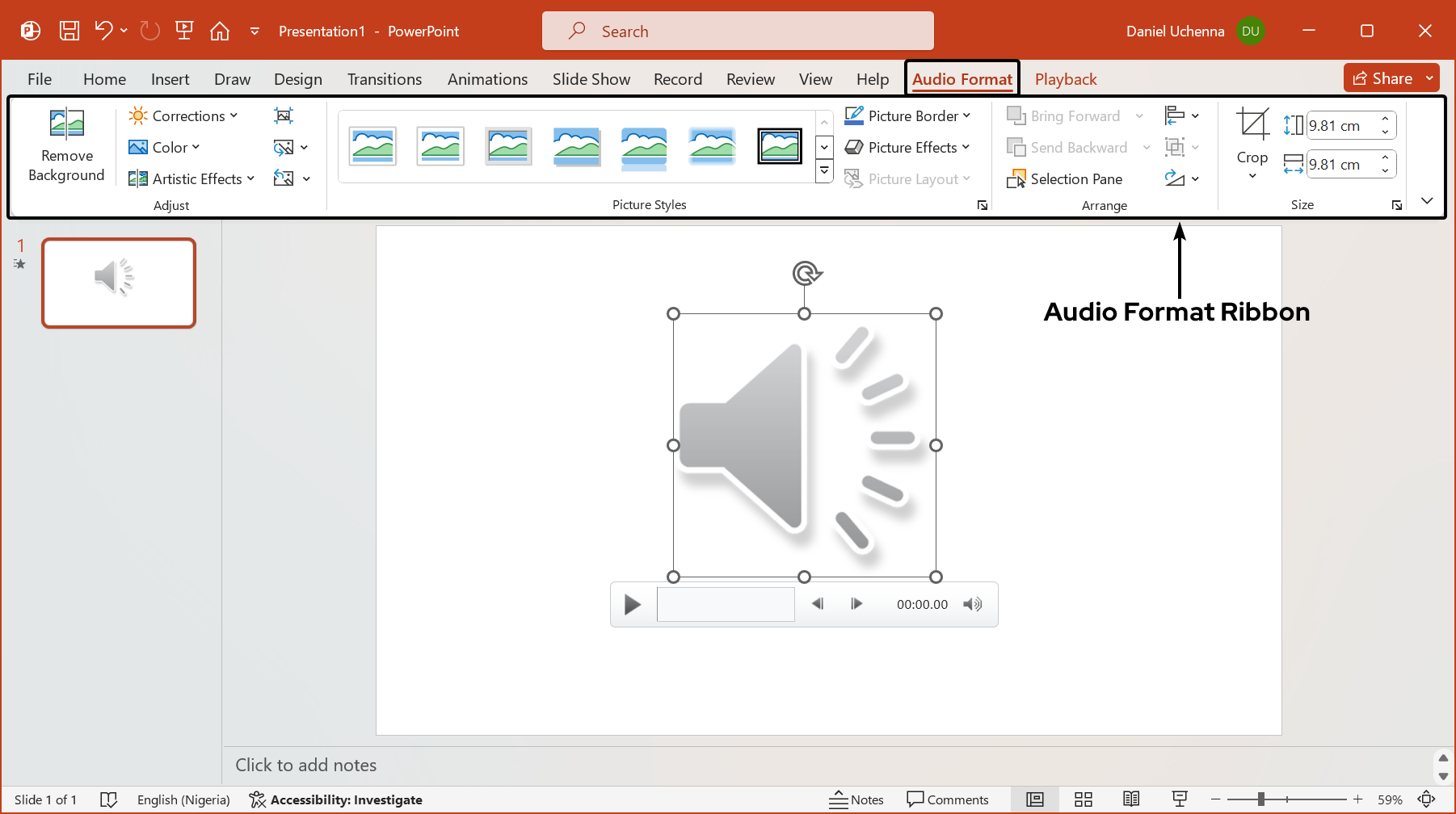Toggle Normal view in status bar
Screen dimensions: 1456x814
[1035, 799]
